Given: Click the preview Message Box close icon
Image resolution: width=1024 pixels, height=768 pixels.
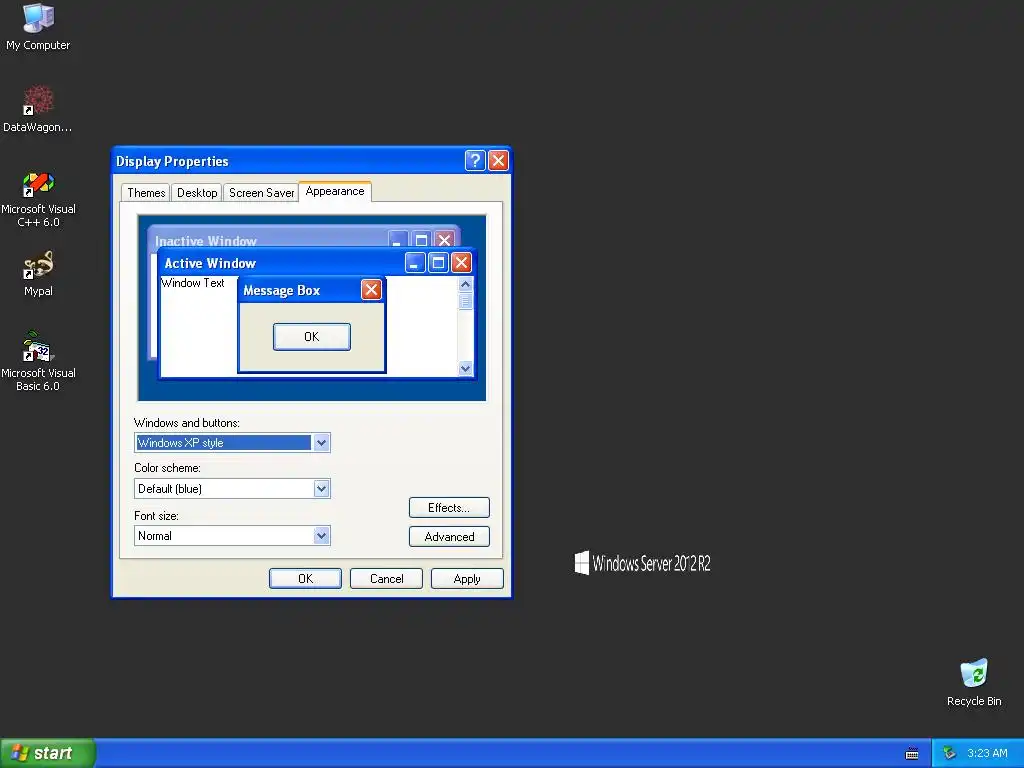Looking at the screenshot, I should (x=372, y=290).
